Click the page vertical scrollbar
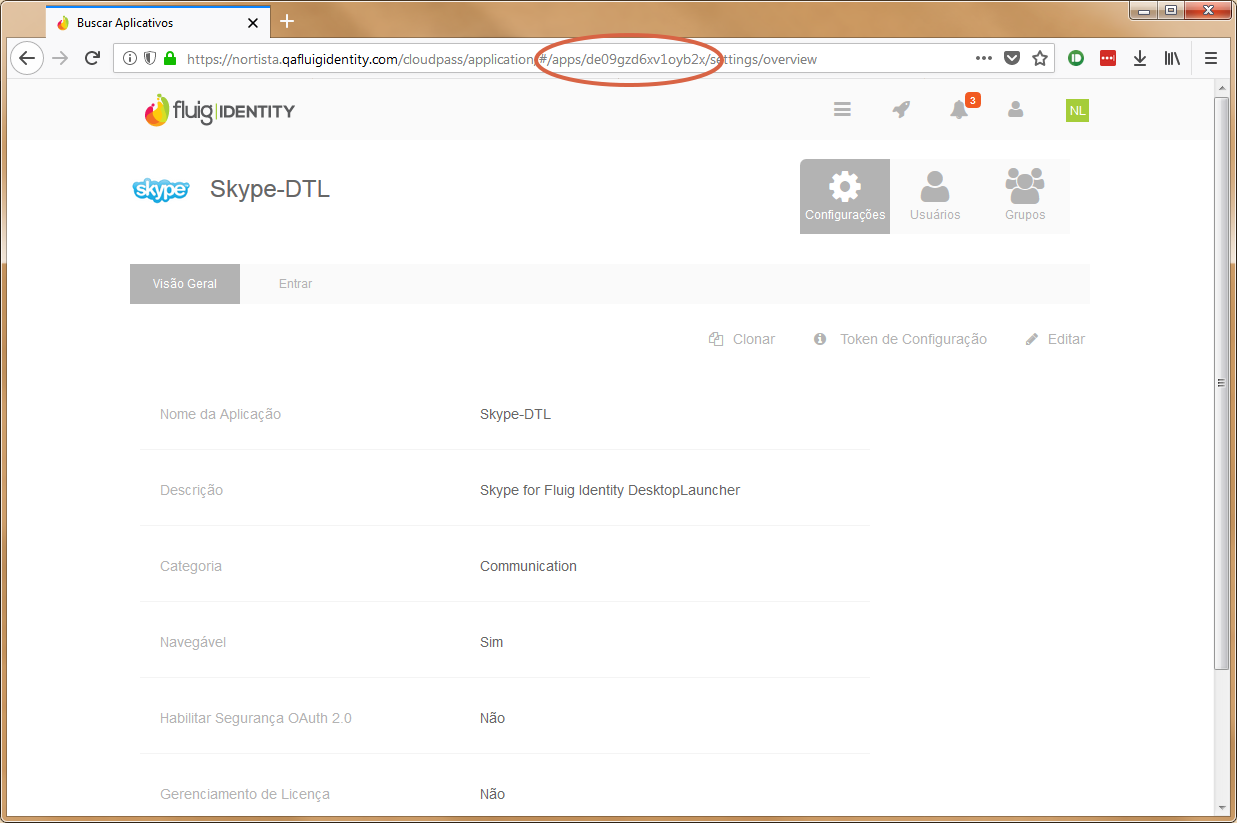 (1221, 382)
